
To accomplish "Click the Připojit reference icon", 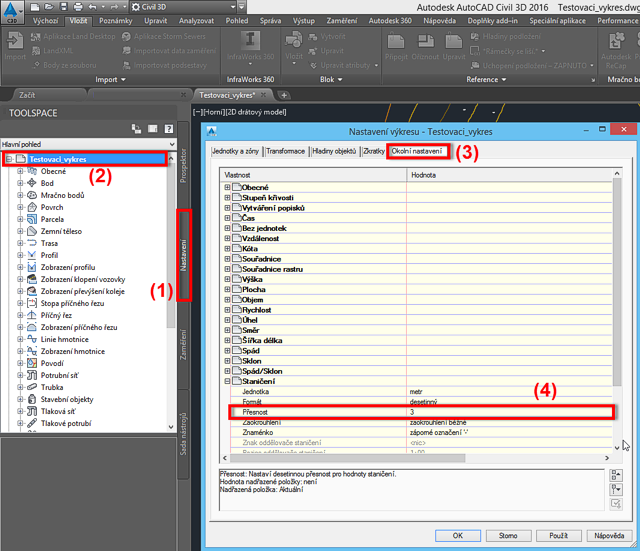I will 396,42.
